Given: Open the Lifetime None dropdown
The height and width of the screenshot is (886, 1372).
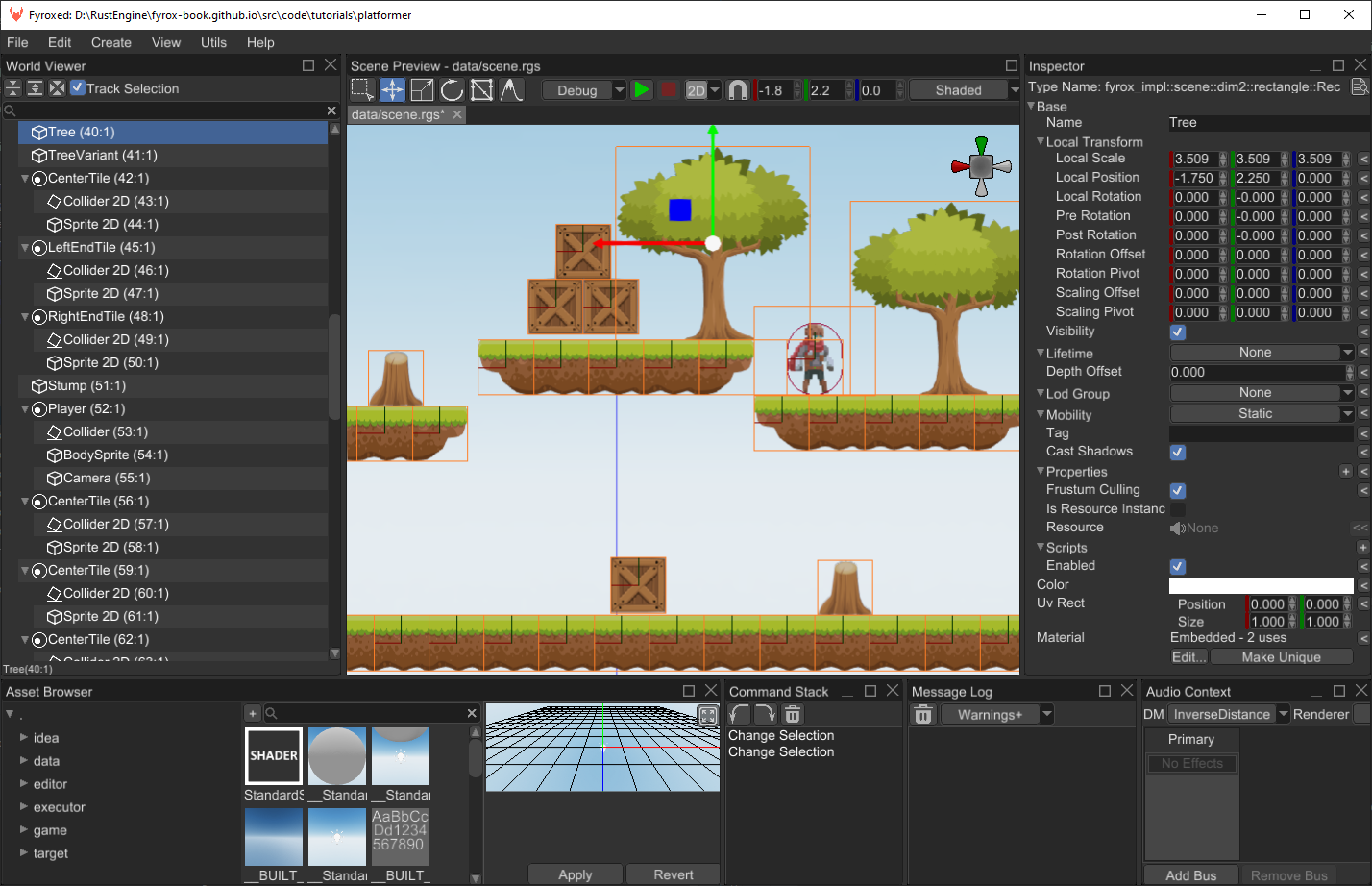Looking at the screenshot, I should 1262,353.
